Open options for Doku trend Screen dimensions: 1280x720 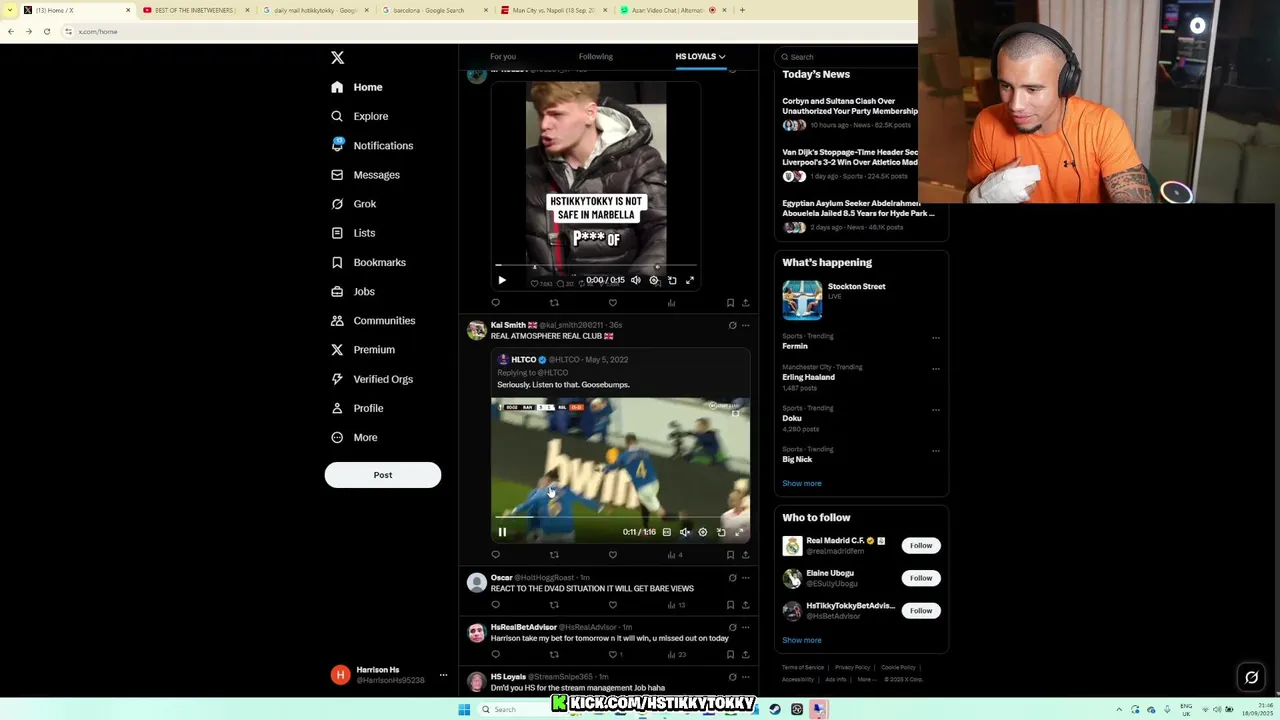tap(936, 410)
